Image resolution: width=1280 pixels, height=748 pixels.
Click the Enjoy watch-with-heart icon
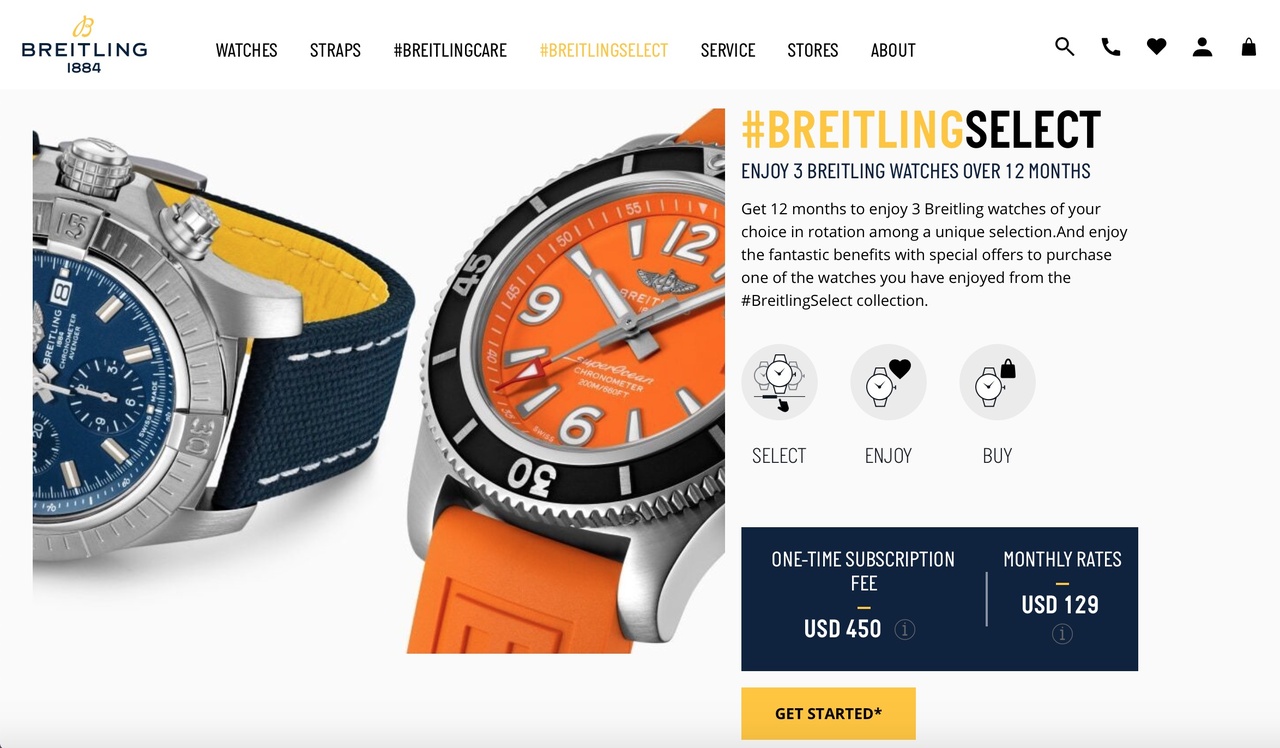coord(888,382)
